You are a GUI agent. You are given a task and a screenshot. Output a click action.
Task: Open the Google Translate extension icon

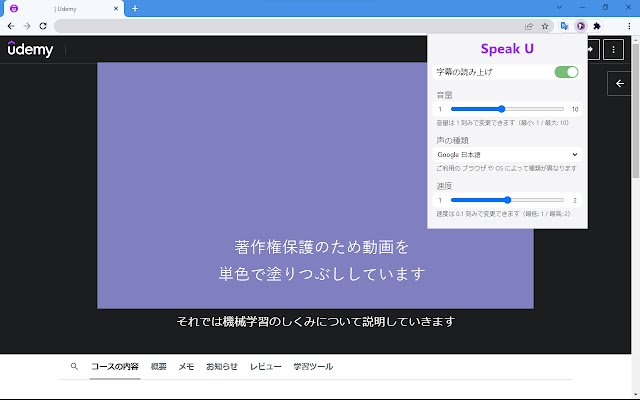pyautogui.click(x=564, y=26)
